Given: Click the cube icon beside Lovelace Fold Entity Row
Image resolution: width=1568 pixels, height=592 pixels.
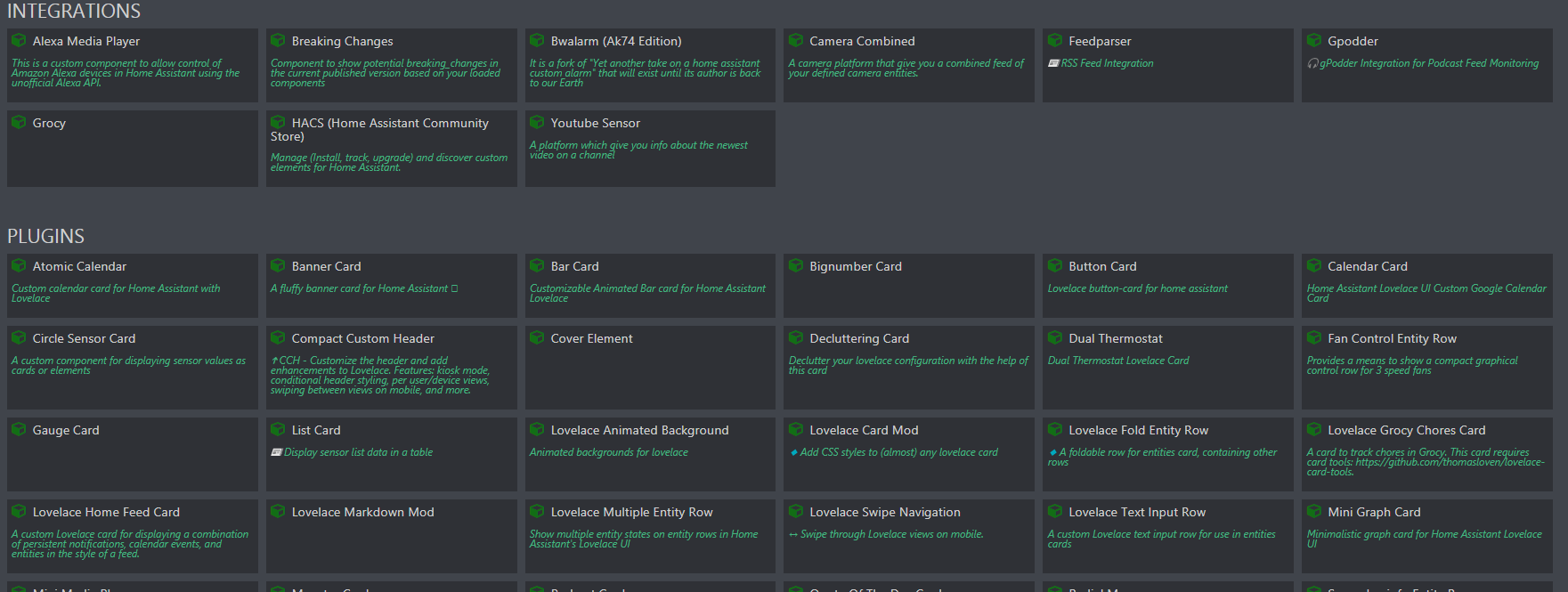Looking at the screenshot, I should point(1055,429).
